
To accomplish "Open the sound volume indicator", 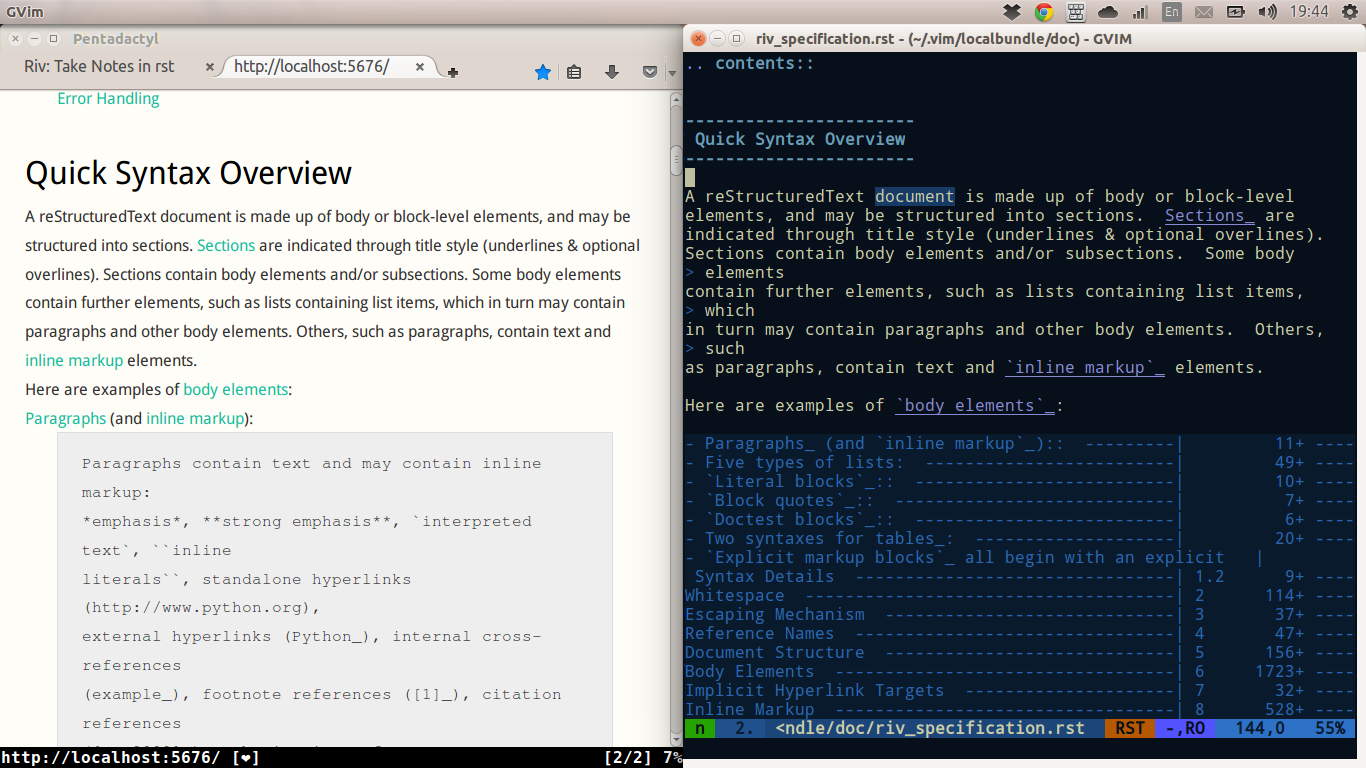I will click(1267, 12).
